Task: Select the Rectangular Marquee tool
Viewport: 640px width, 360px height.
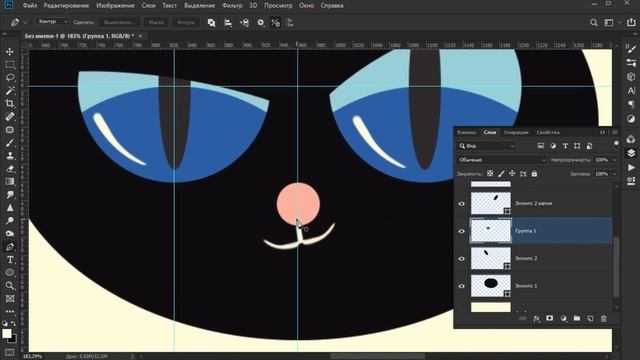Action: (x=10, y=65)
